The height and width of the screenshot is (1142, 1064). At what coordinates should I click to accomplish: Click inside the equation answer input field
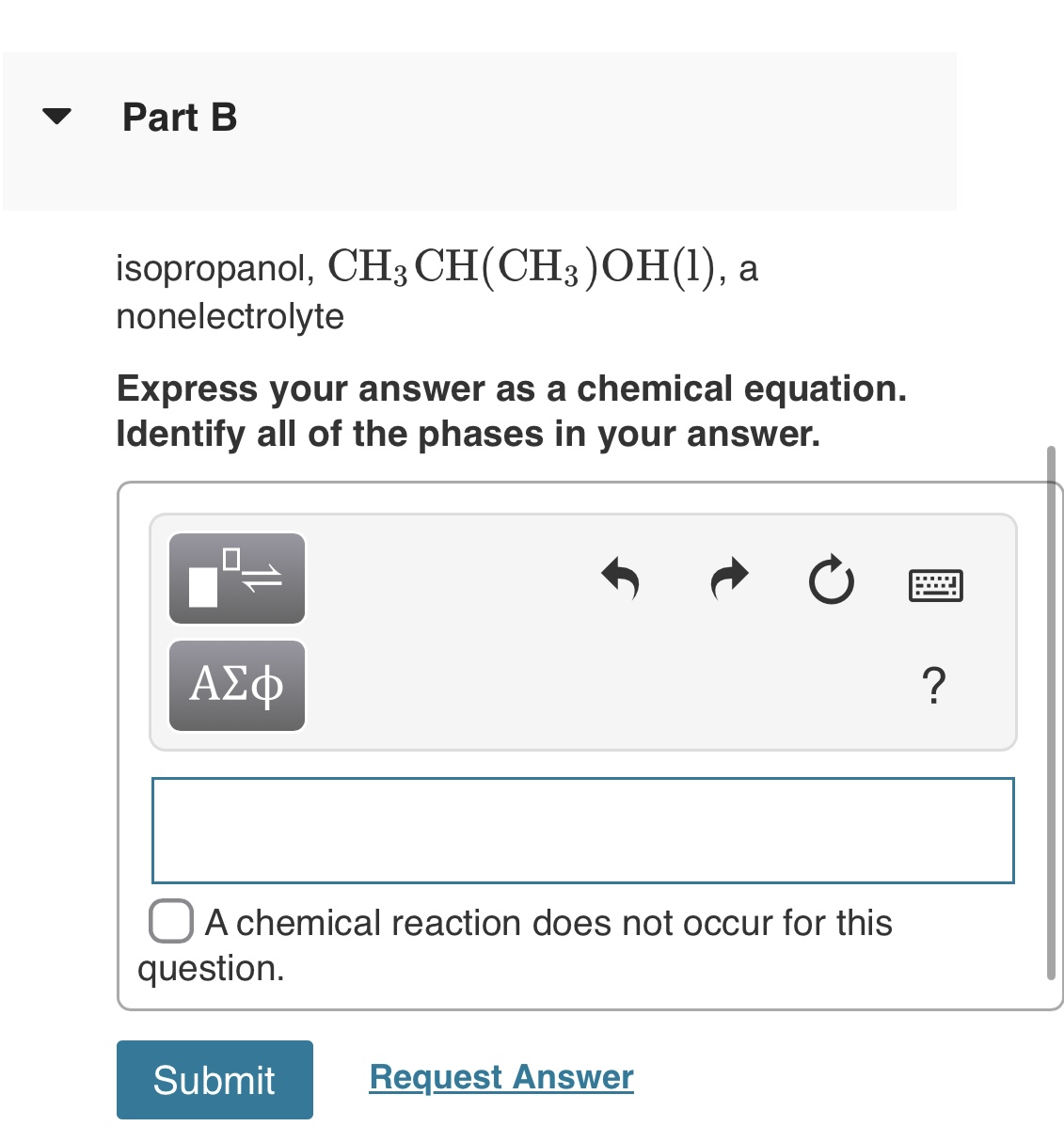pos(583,832)
